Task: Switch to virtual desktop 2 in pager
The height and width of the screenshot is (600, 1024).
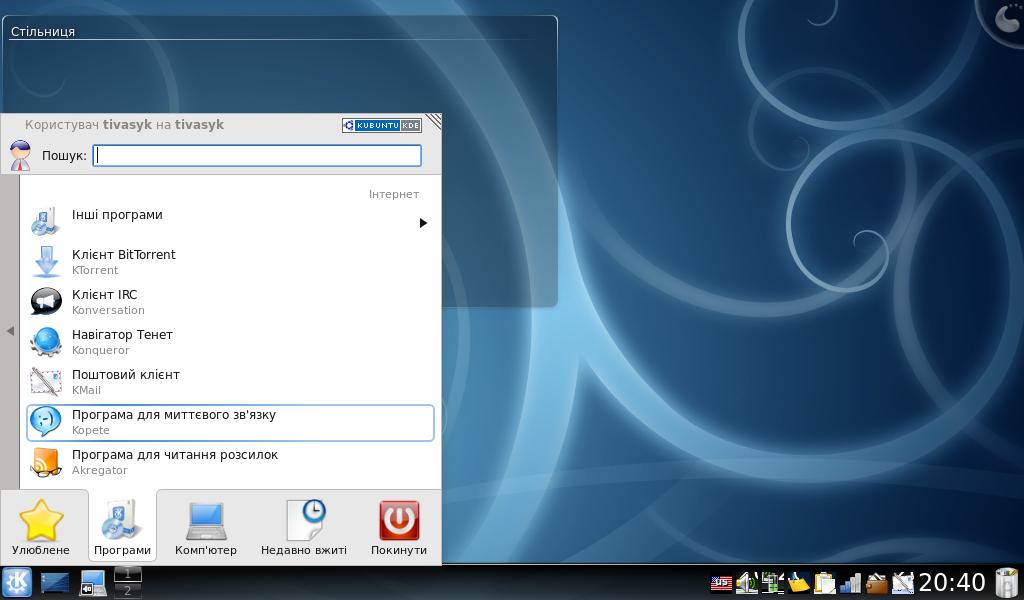Action: pos(127,590)
